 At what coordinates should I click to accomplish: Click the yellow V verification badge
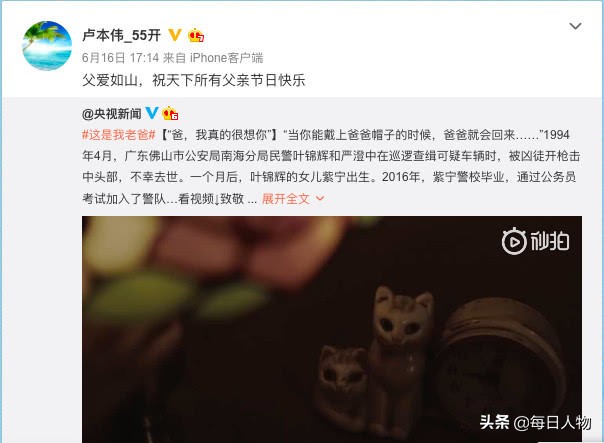(175, 35)
